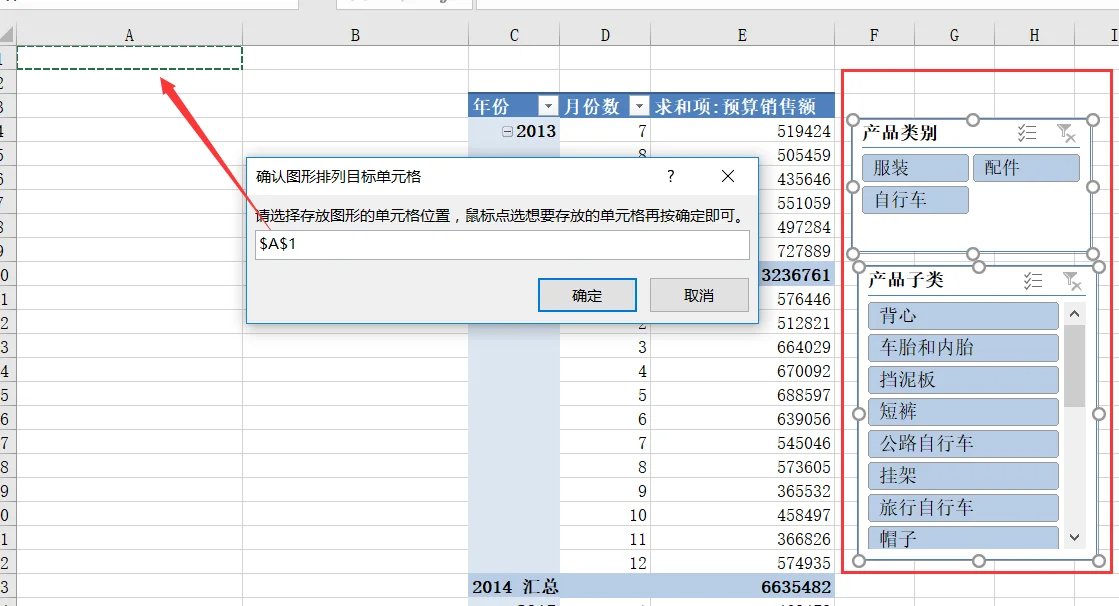Select the 帽子 slicer item

[963, 537]
